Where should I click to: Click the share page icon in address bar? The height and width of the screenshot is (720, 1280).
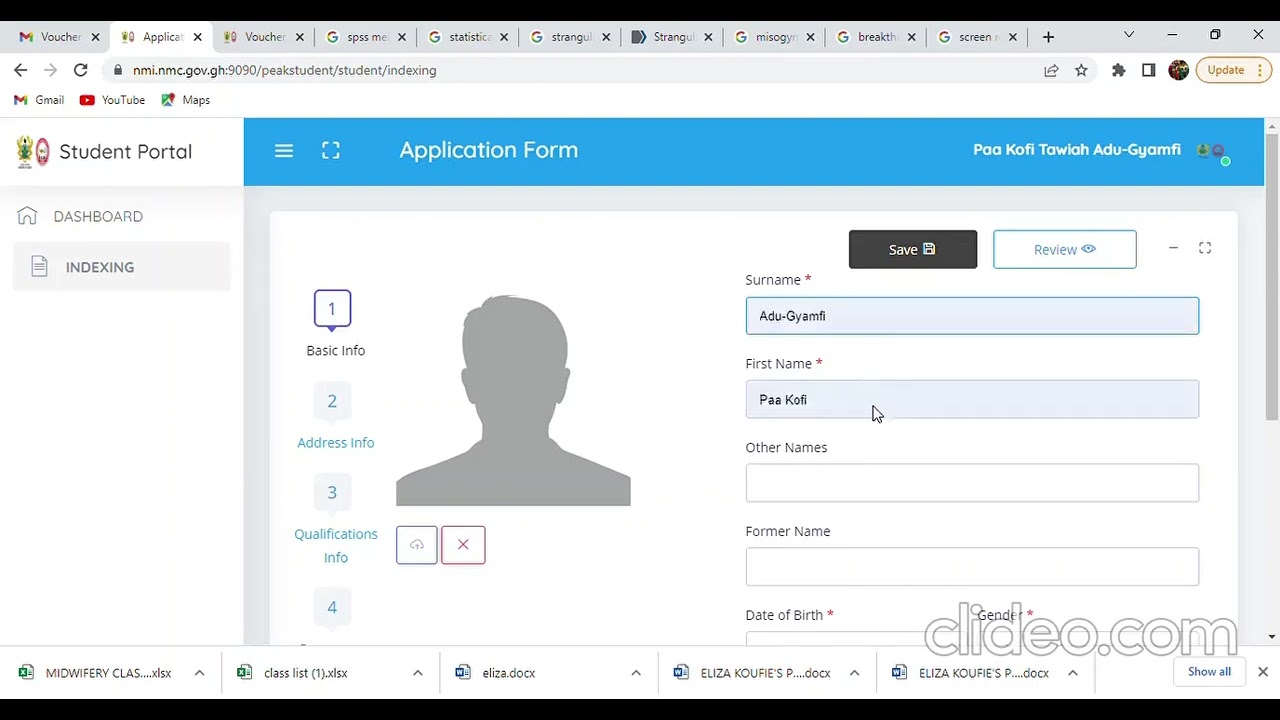click(1051, 70)
